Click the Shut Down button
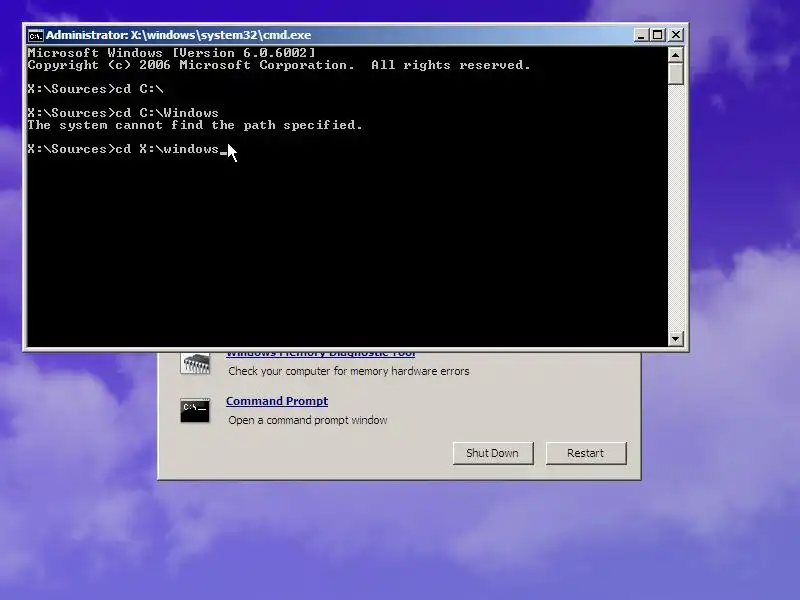800x600 pixels. (x=493, y=453)
